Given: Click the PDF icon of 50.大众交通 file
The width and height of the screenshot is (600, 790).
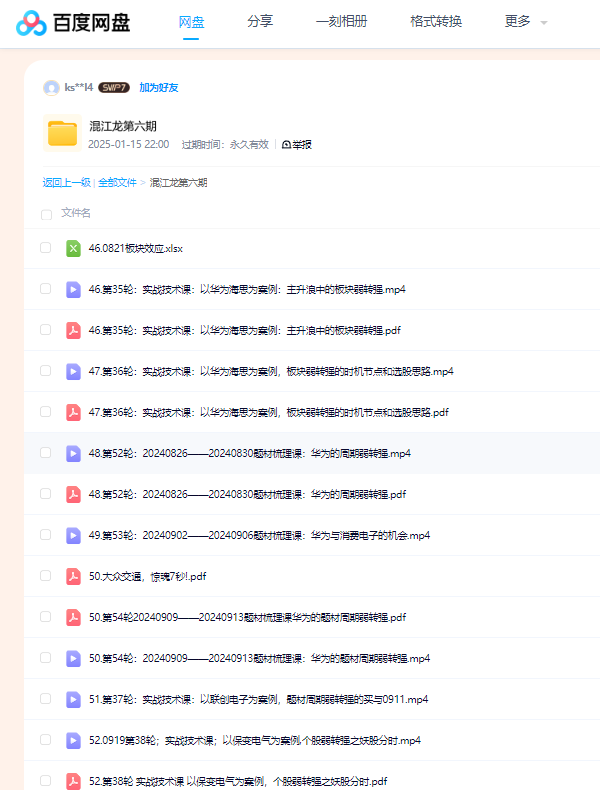Looking at the screenshot, I should tap(74, 576).
